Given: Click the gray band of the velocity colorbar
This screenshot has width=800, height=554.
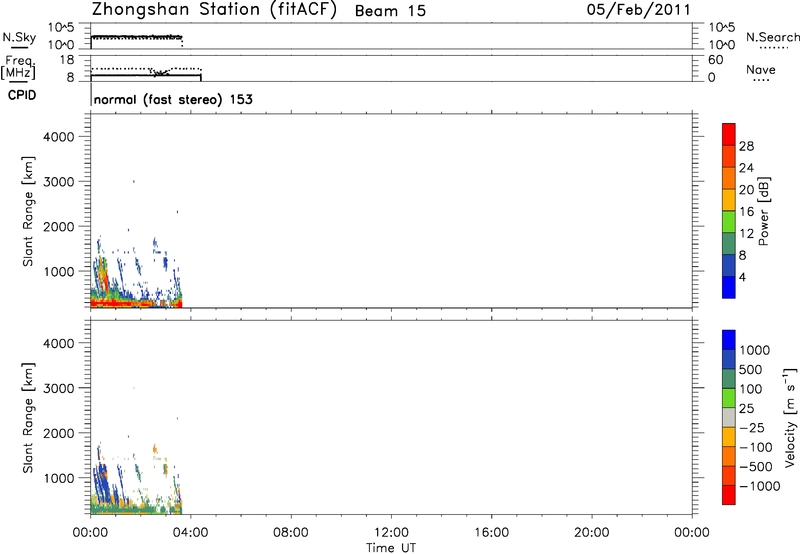Looking at the screenshot, I should pos(729,417).
